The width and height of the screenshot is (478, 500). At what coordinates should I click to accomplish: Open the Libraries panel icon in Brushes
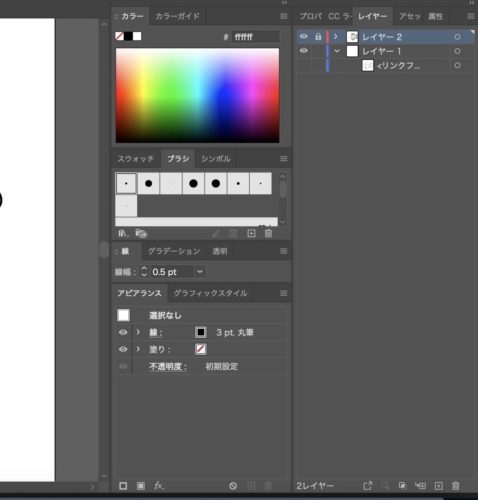141,233
